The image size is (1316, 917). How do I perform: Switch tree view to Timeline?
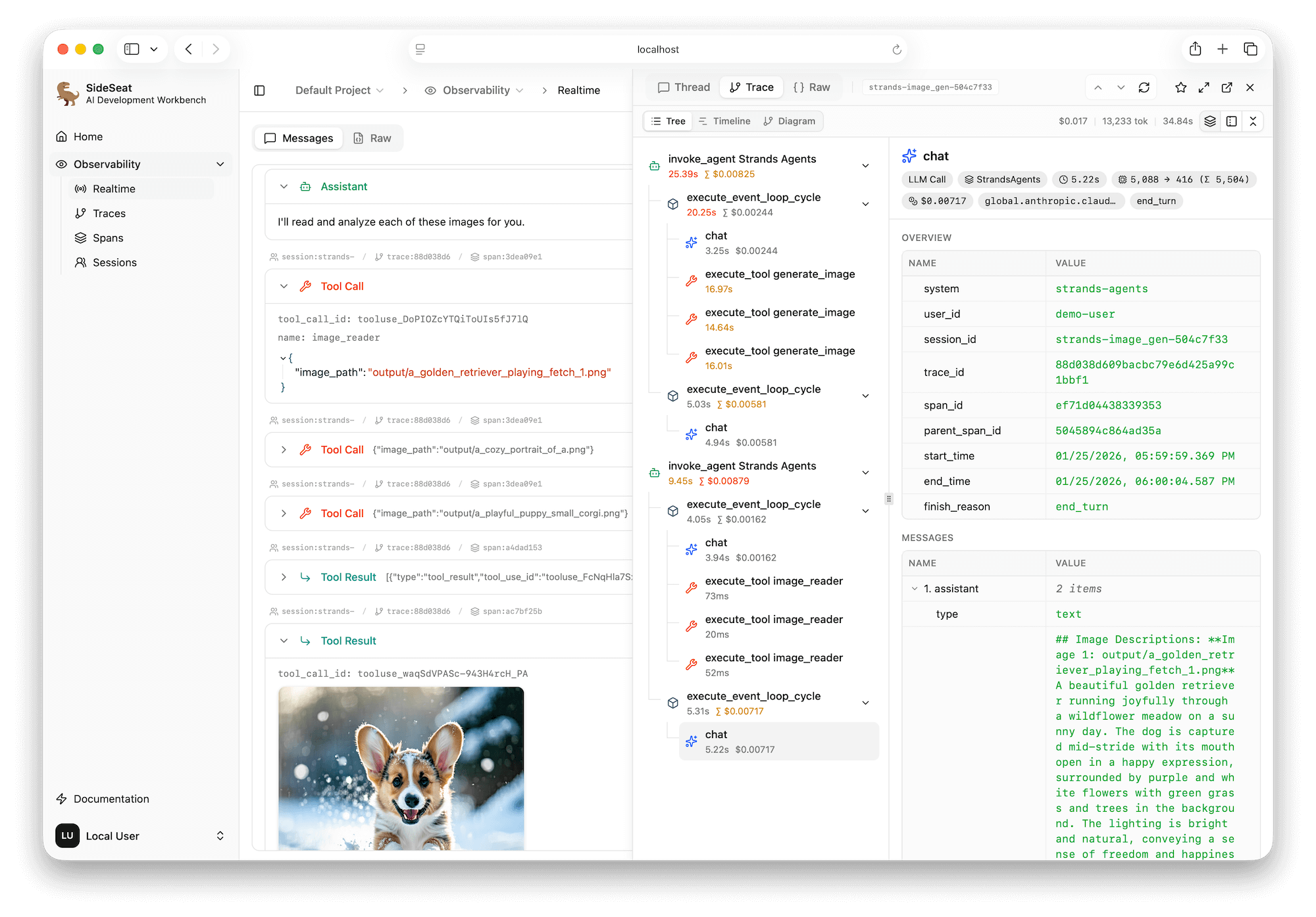[724, 121]
